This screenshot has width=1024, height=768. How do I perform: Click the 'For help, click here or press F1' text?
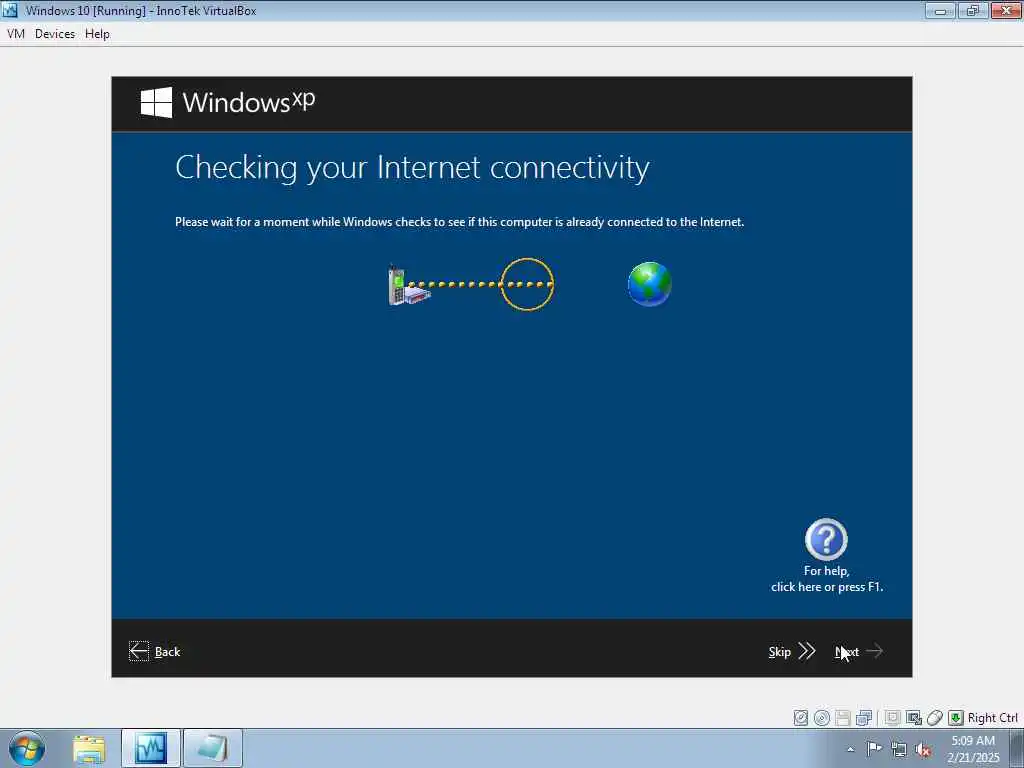pos(827,579)
